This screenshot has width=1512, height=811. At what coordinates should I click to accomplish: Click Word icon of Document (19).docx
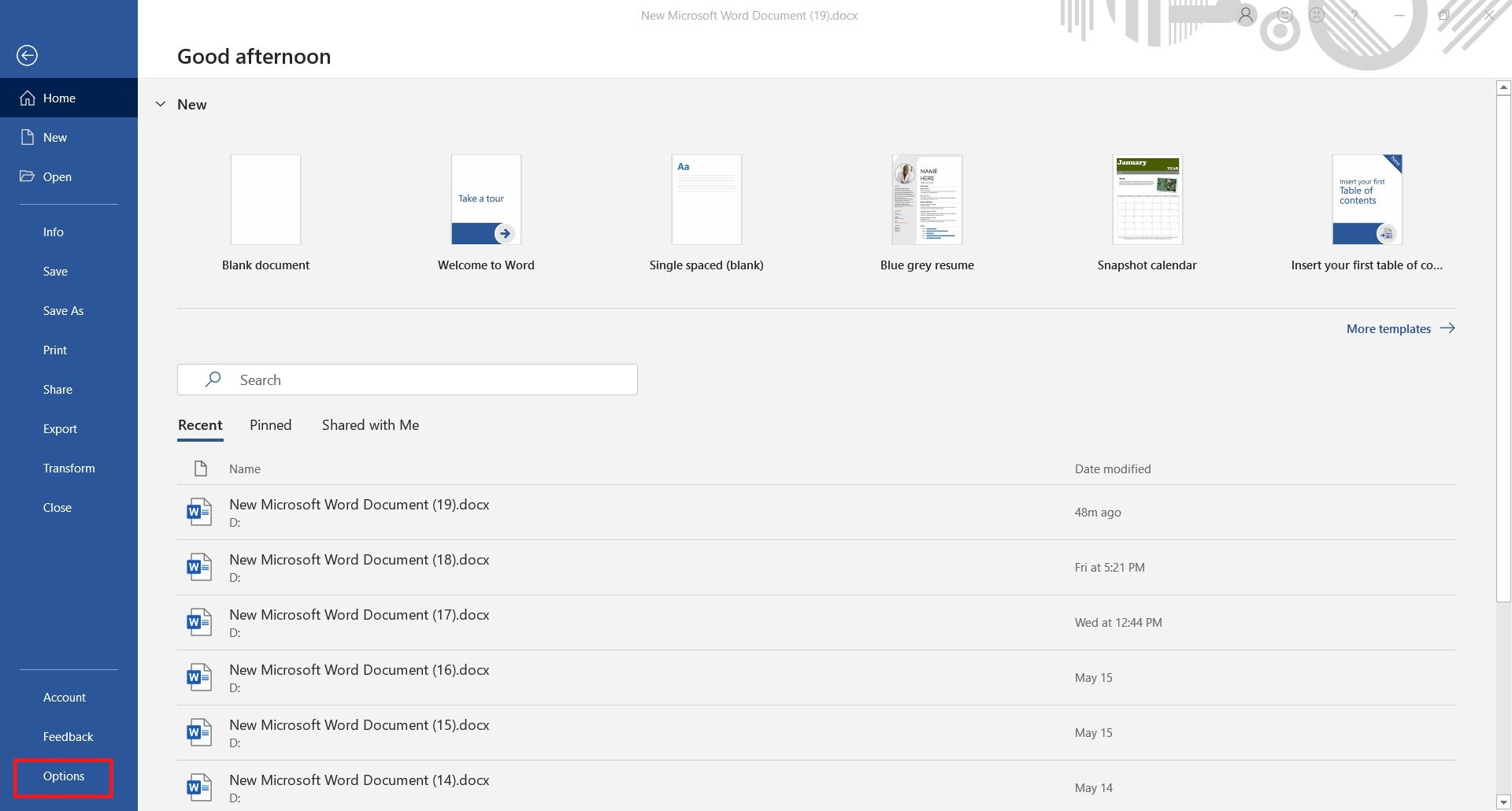[x=198, y=512]
